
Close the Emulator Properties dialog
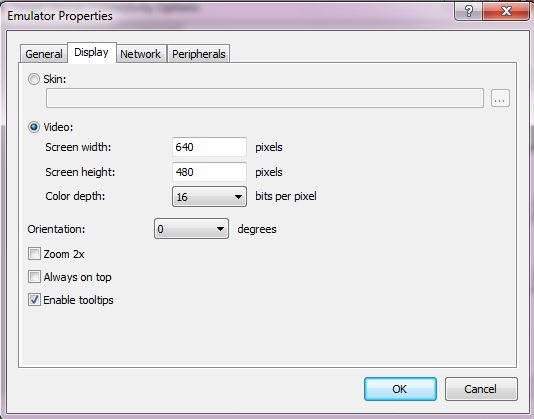pyautogui.click(x=506, y=11)
